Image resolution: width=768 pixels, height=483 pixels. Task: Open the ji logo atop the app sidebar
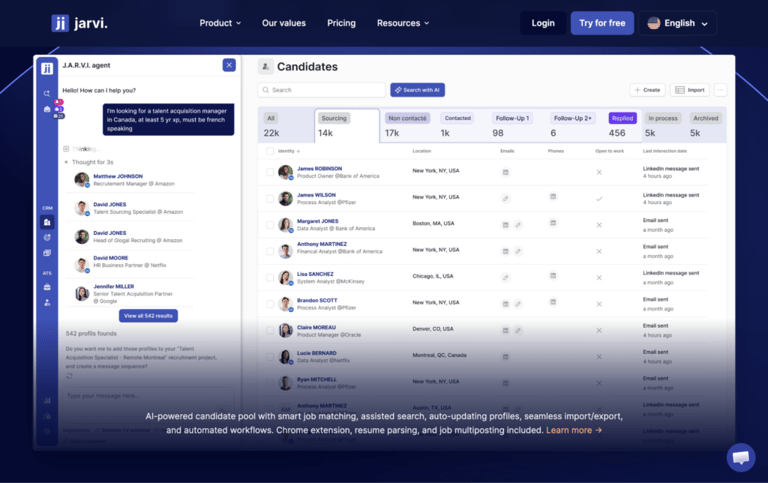pyautogui.click(x=47, y=68)
